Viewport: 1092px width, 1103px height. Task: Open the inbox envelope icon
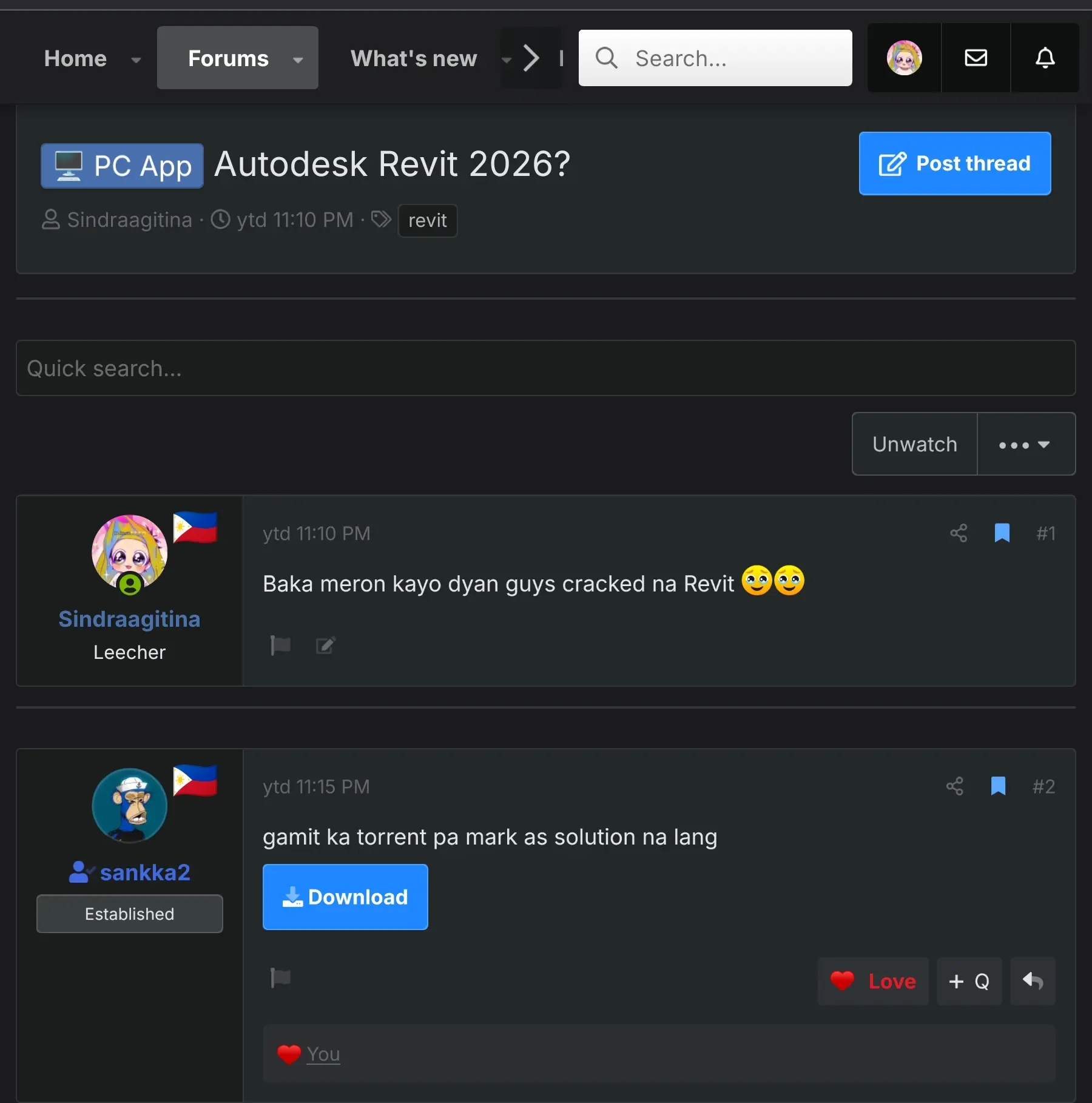(x=976, y=58)
